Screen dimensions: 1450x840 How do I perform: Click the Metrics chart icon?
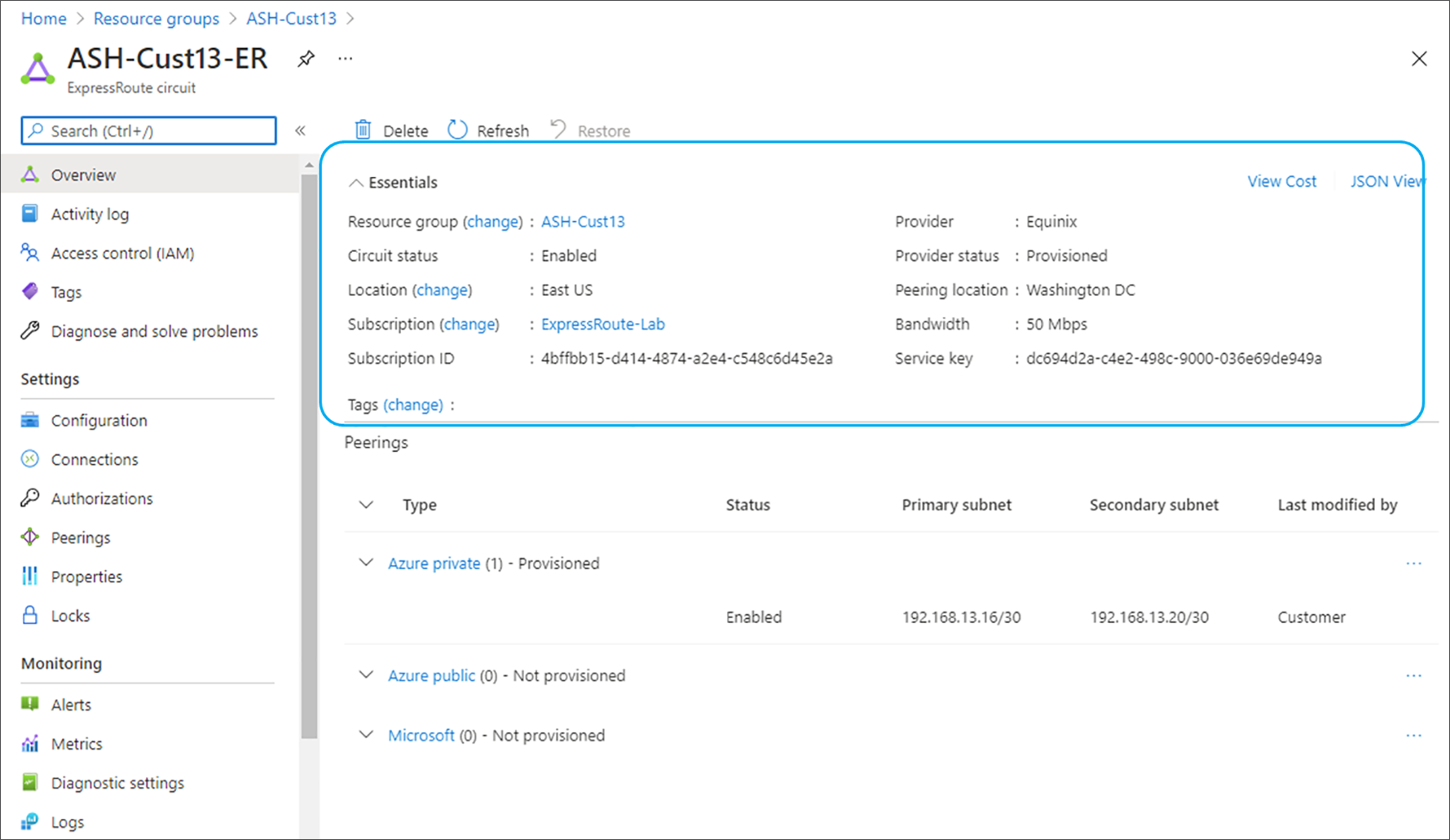tap(30, 743)
